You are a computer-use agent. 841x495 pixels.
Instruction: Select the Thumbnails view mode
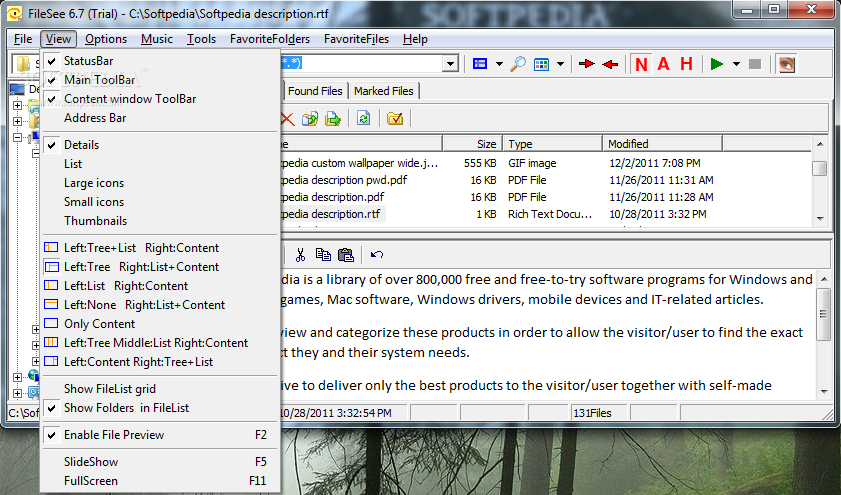[160, 221]
